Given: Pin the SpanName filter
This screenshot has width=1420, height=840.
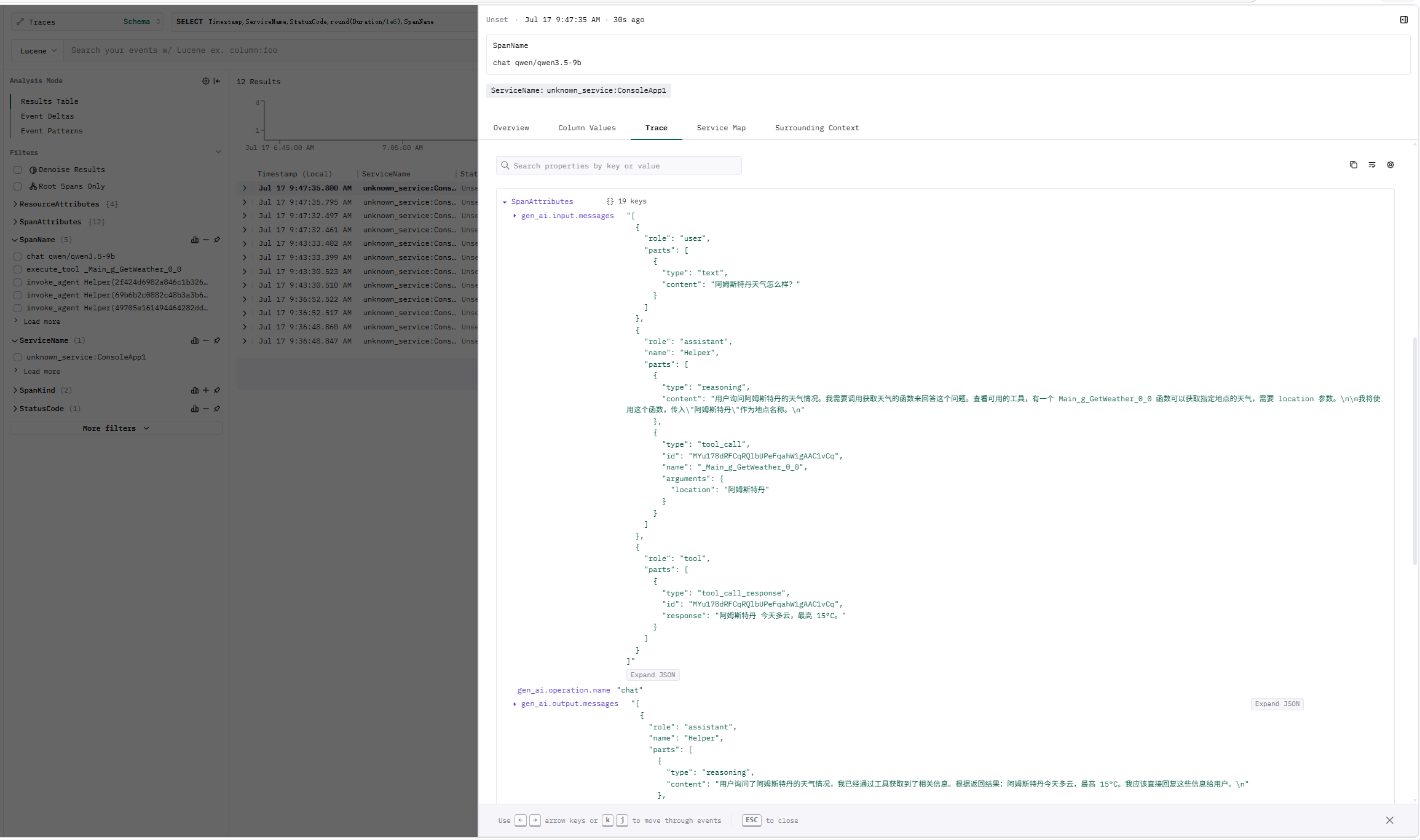Looking at the screenshot, I should 217,240.
